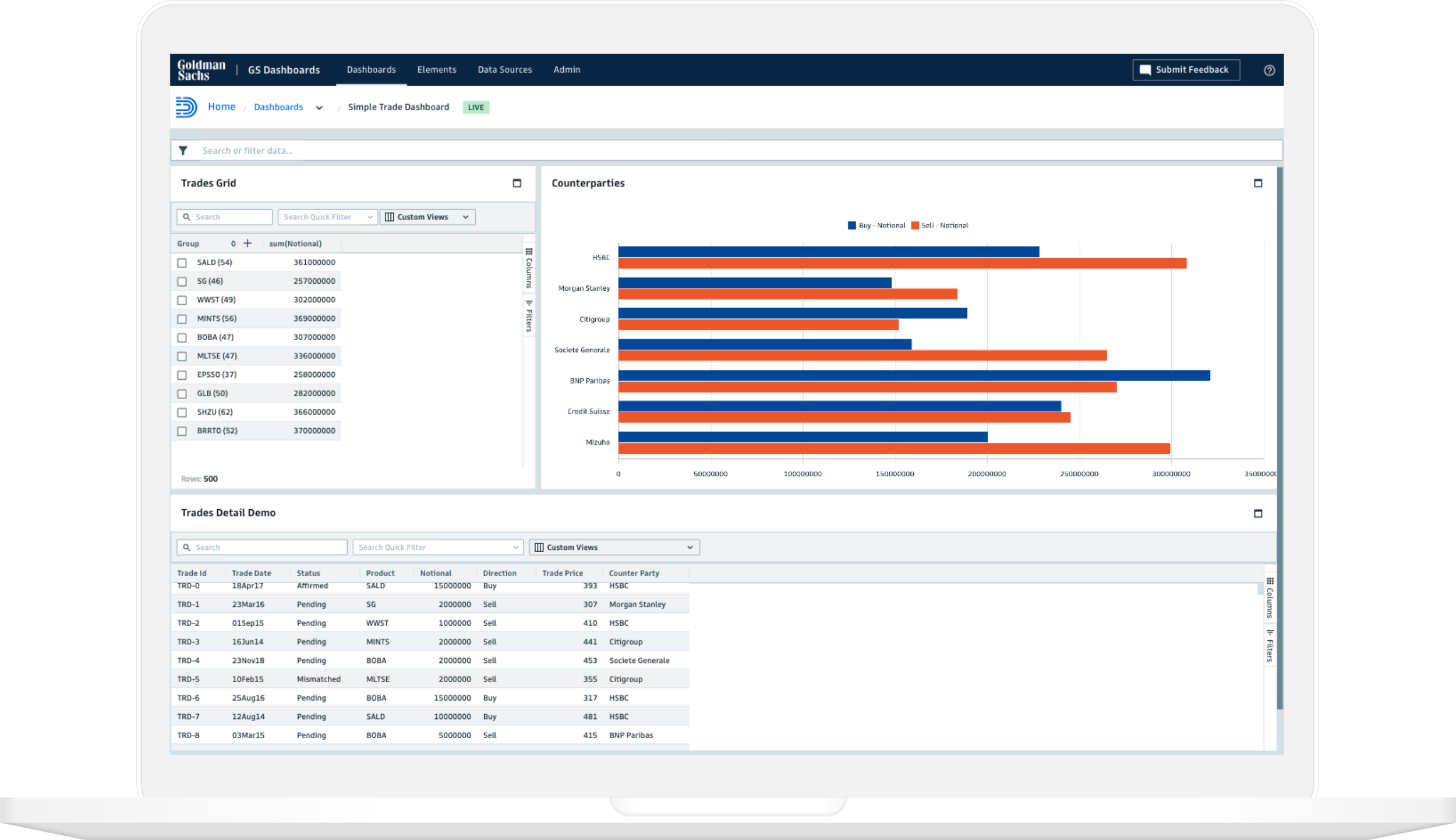Screen dimensions: 1456x840
Task: Click the GS Dashboards logo icon
Action: (x=186, y=107)
